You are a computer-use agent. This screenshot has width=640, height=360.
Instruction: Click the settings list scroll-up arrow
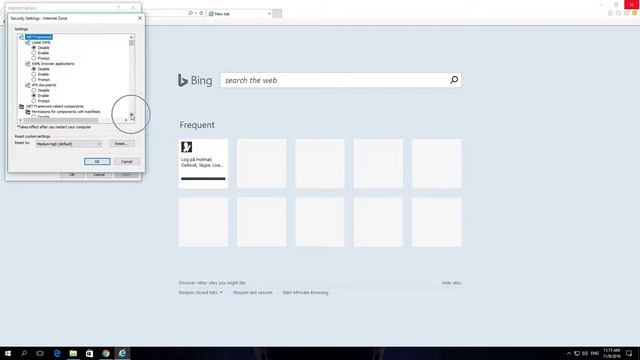[131, 37]
